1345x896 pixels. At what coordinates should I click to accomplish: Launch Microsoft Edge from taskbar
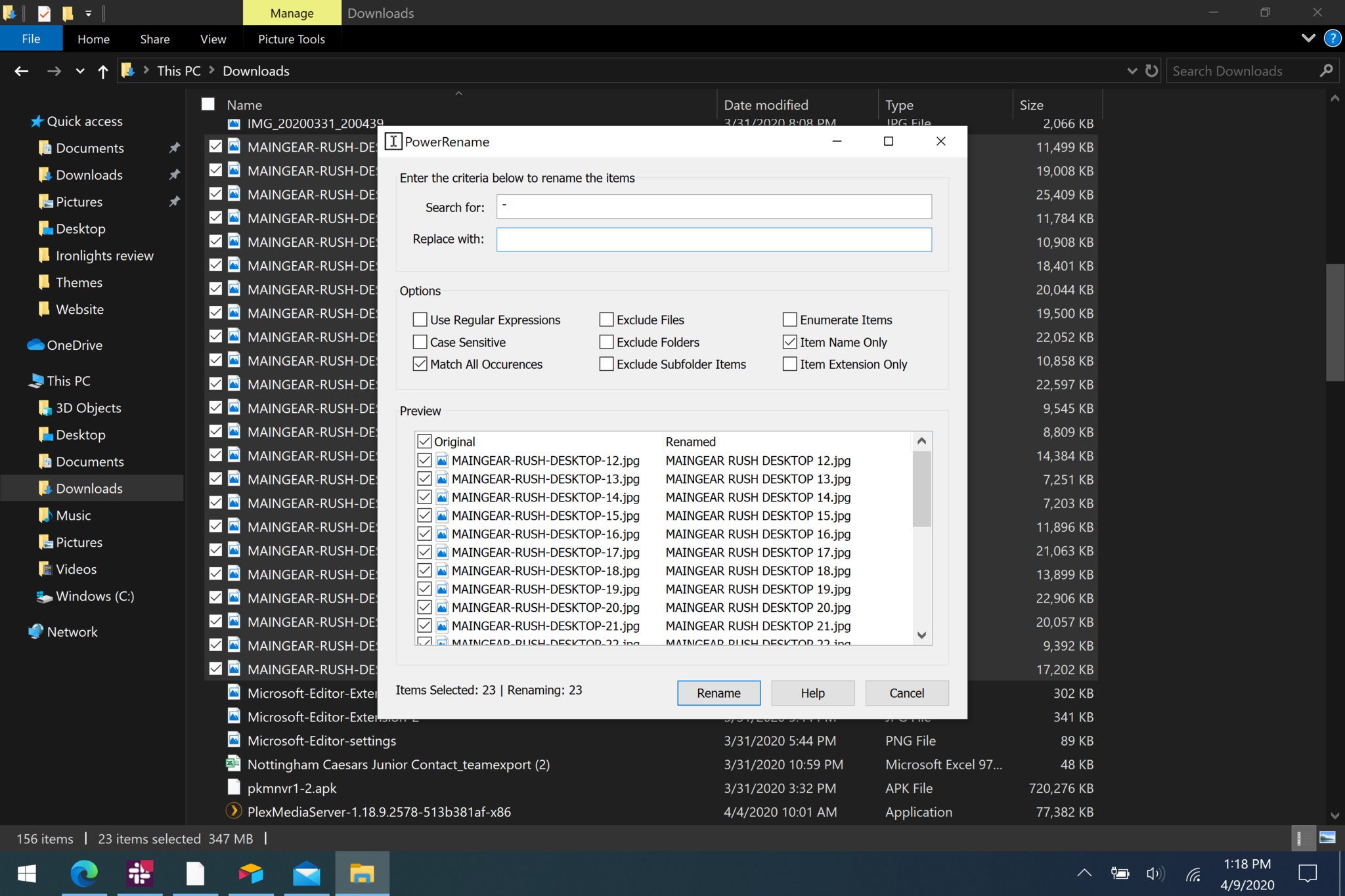[84, 874]
